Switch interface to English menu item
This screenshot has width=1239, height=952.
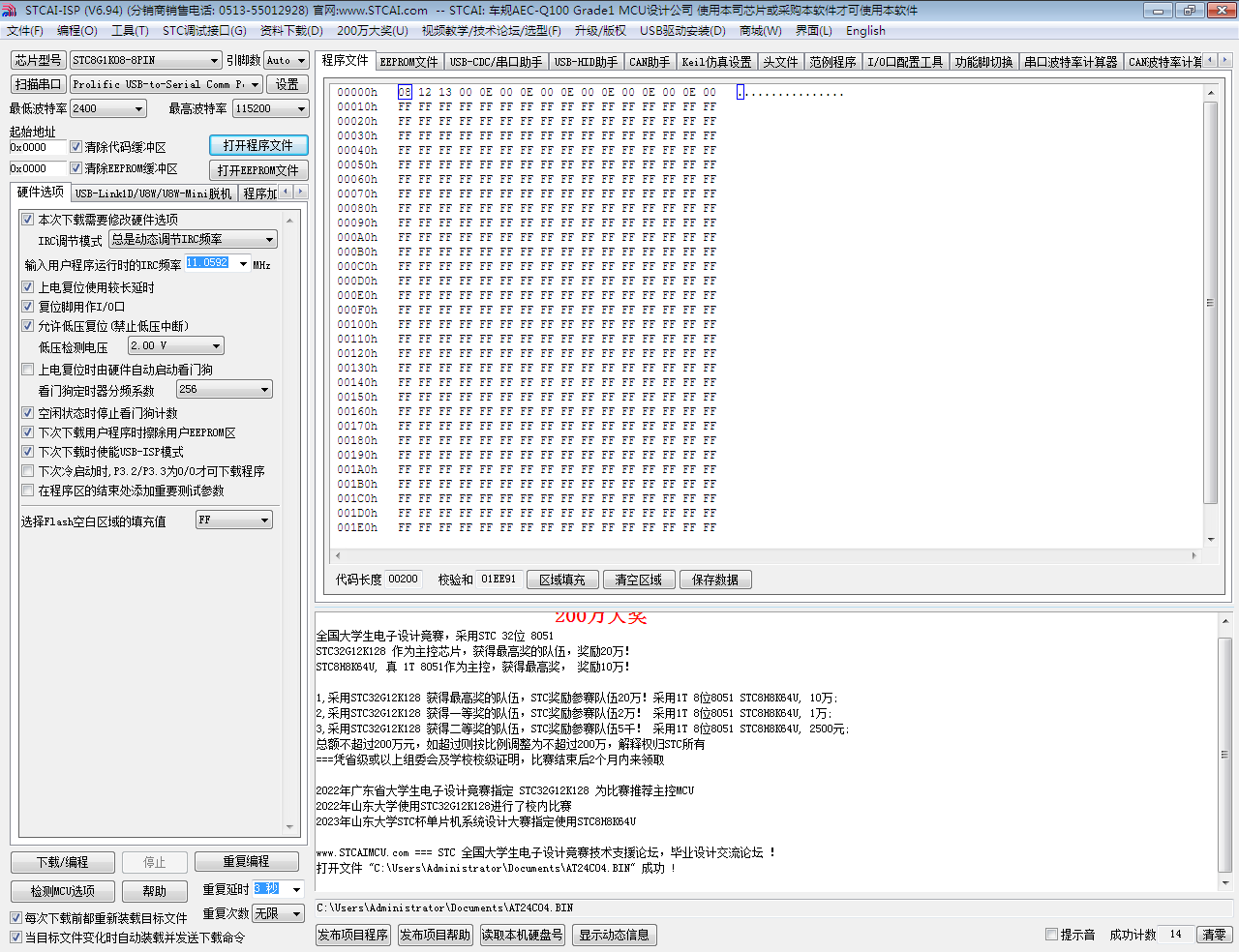pos(865,31)
